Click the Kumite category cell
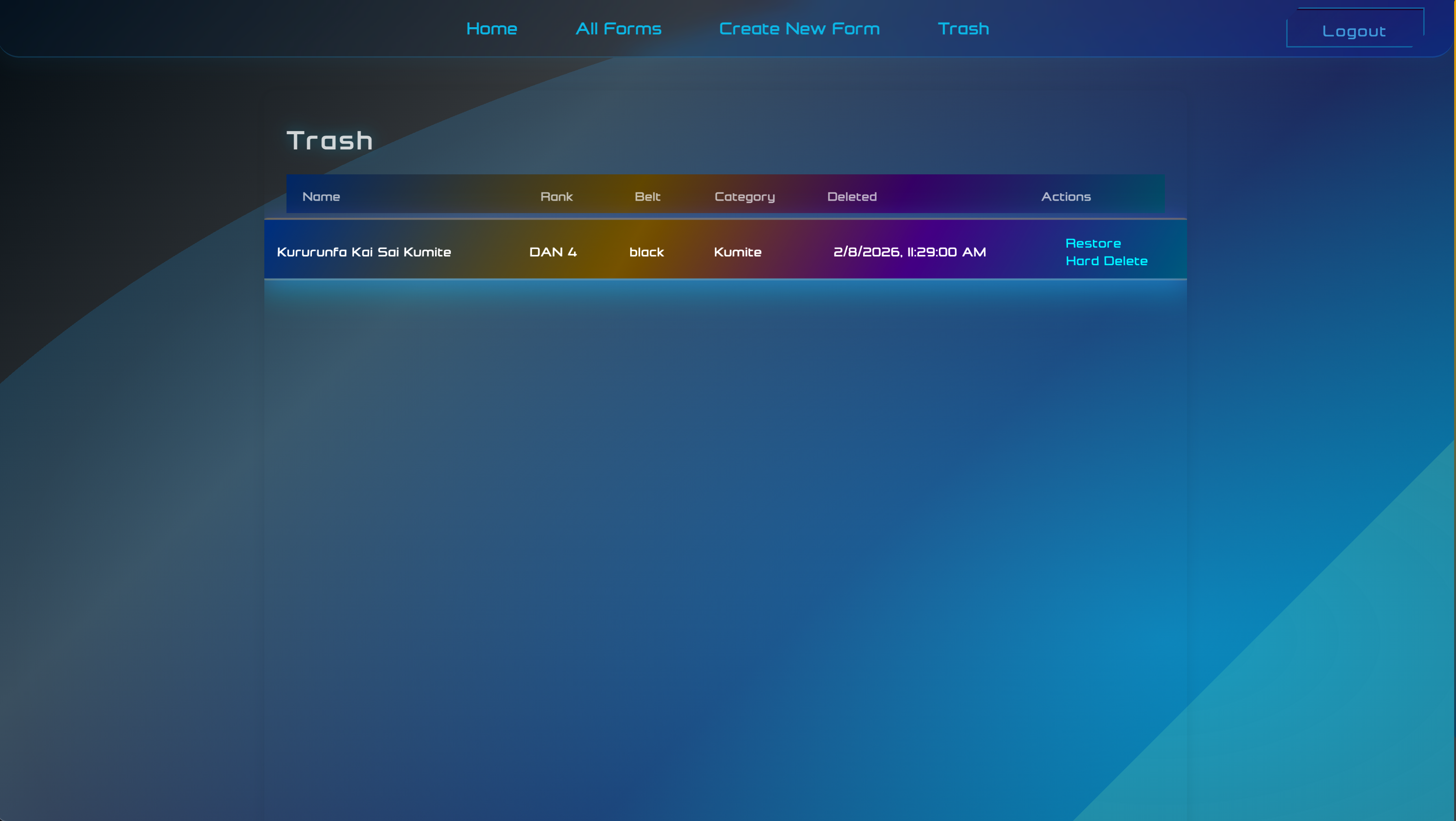 [737, 252]
